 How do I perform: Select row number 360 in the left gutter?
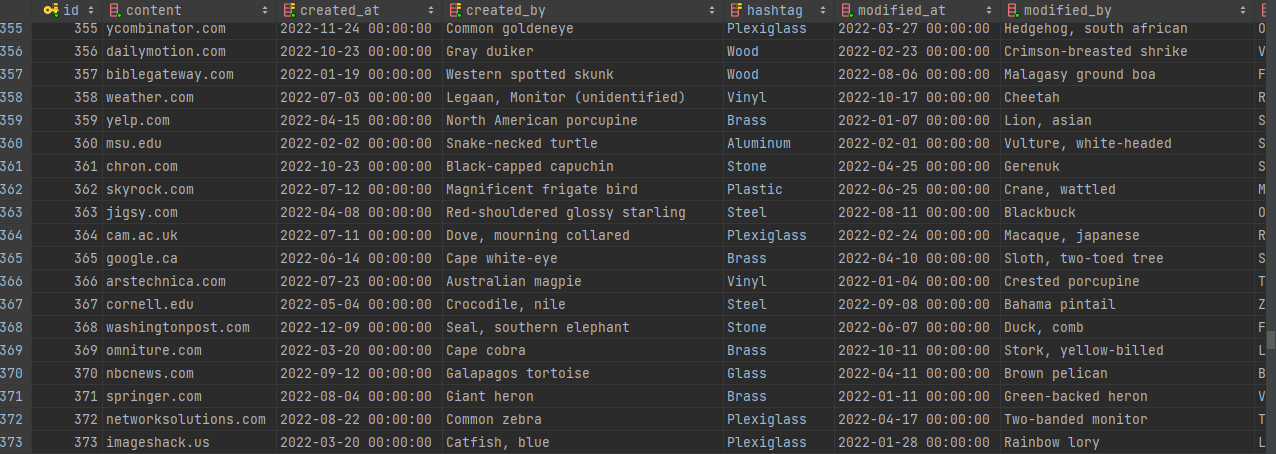[x=13, y=143]
